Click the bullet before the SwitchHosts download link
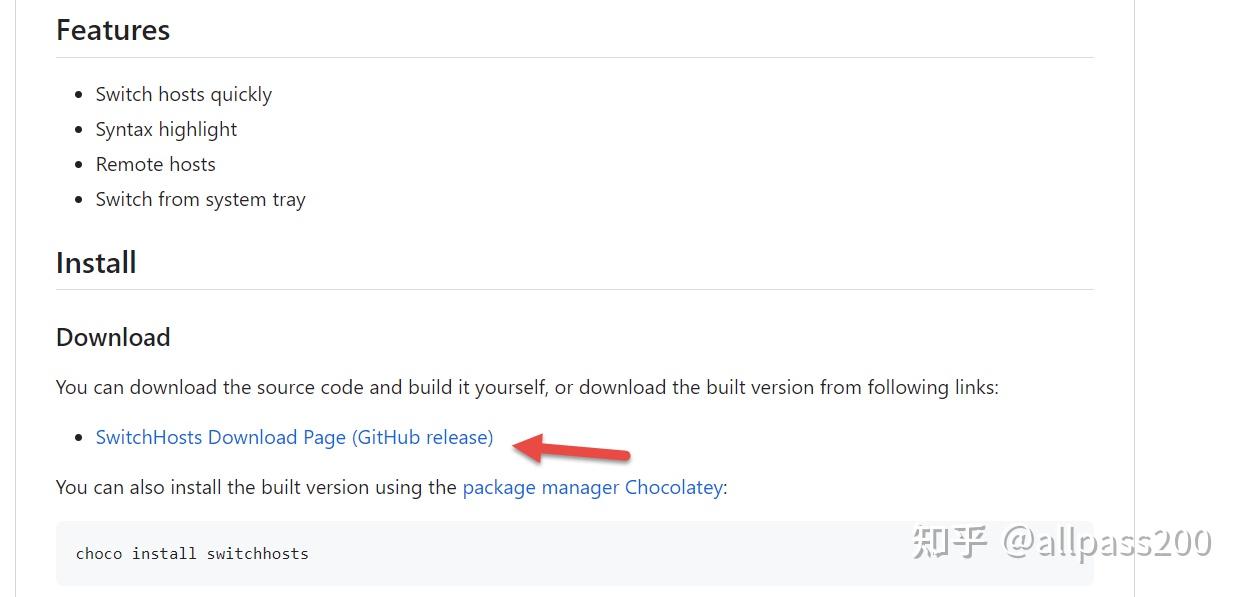 [80, 438]
